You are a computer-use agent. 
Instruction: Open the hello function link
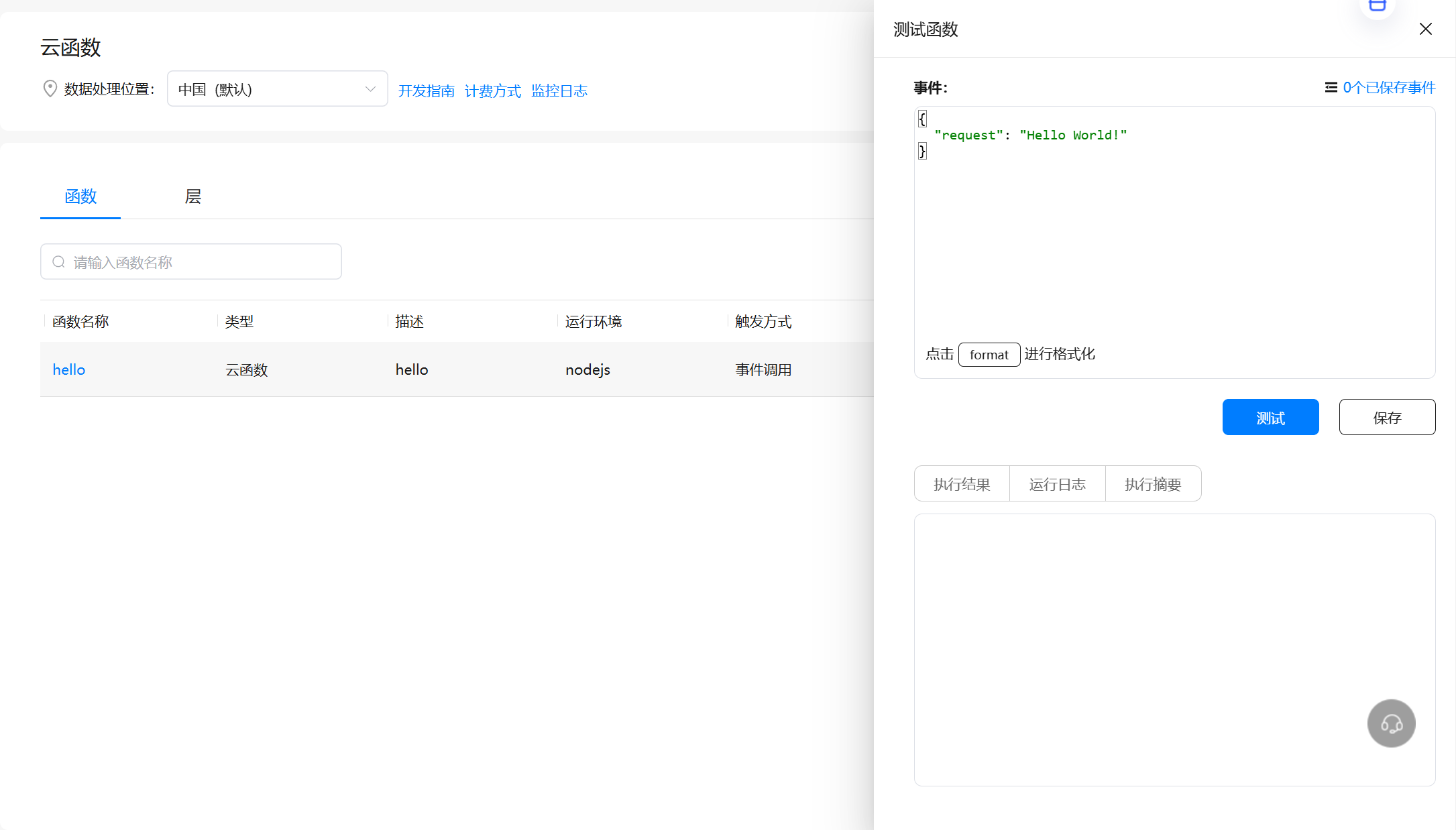[x=69, y=369]
